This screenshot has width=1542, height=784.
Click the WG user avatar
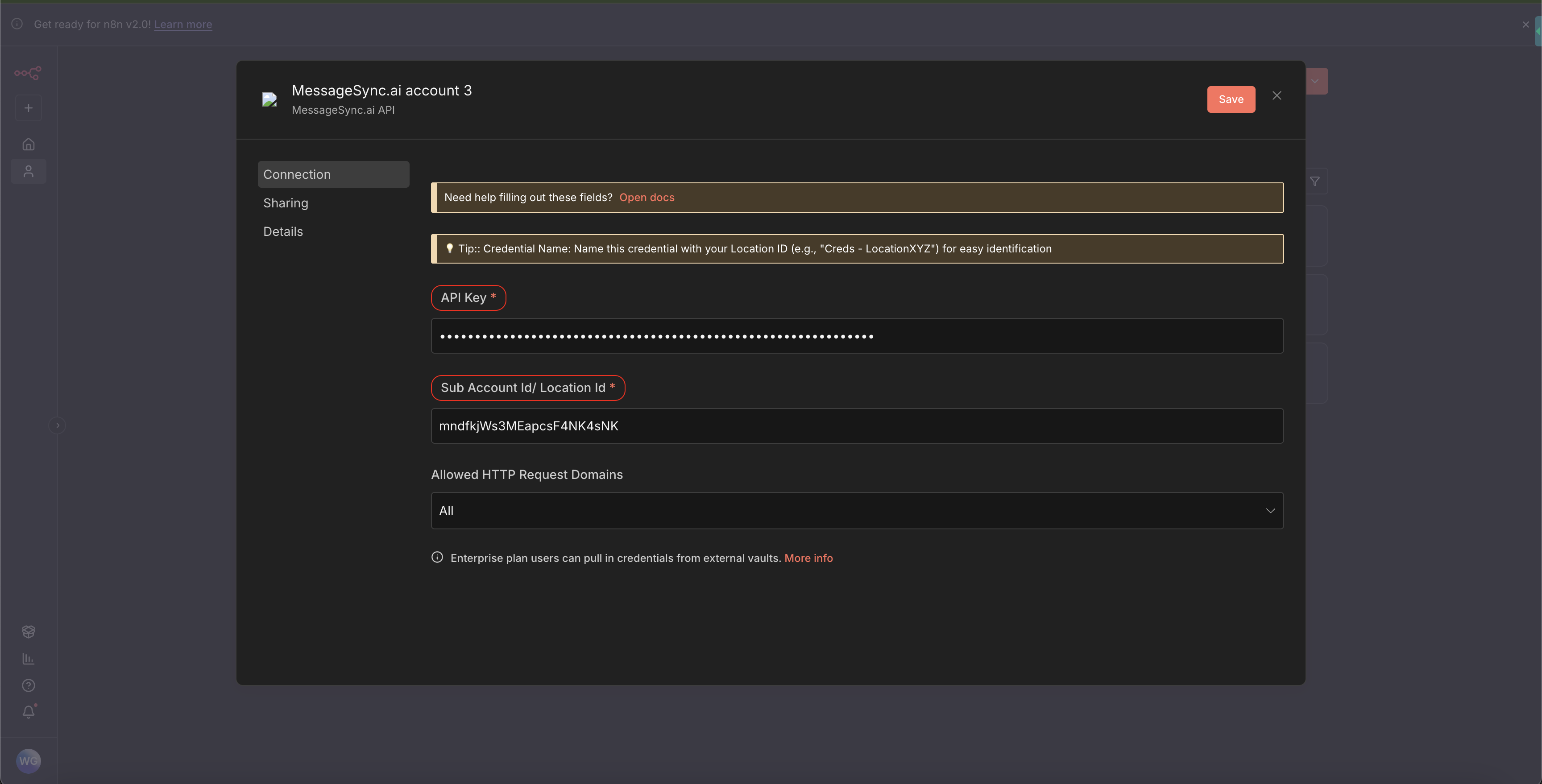click(x=28, y=761)
